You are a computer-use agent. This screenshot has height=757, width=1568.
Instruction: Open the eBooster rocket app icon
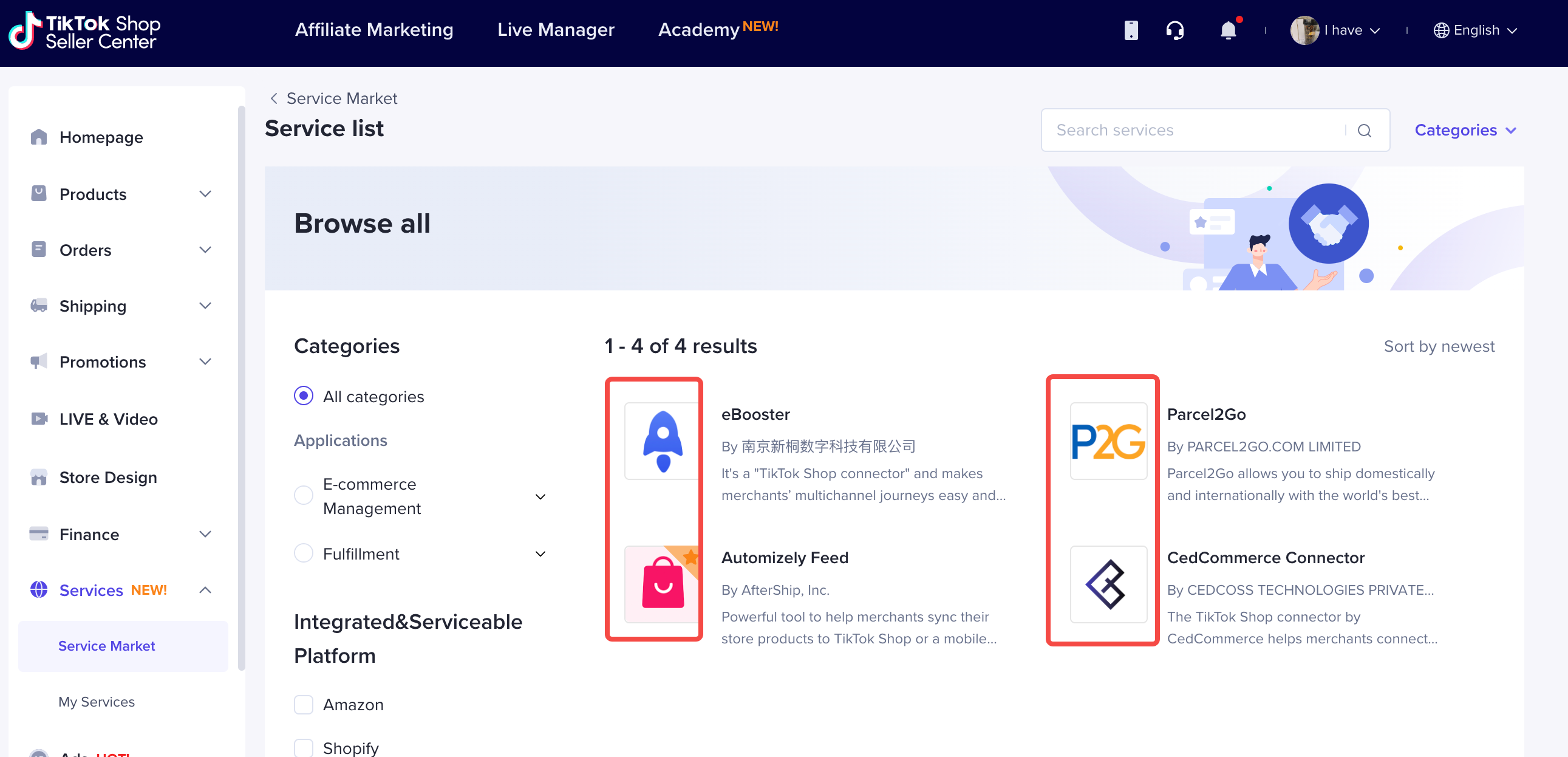tap(663, 440)
